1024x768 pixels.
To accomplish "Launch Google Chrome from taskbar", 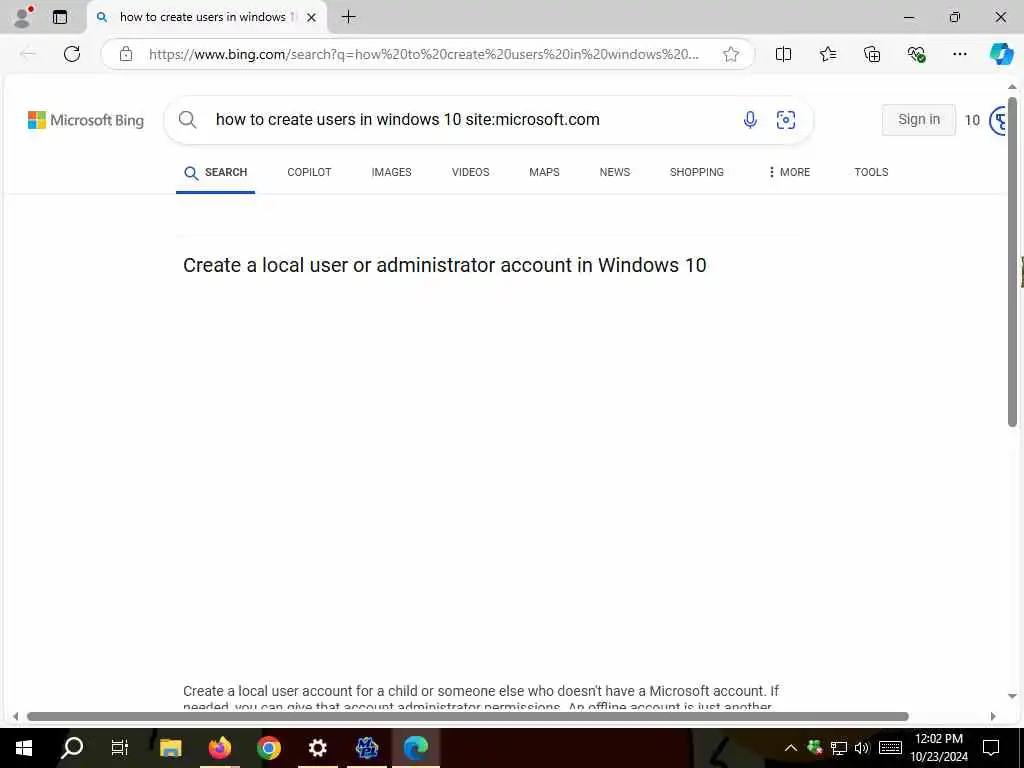I will [268, 748].
